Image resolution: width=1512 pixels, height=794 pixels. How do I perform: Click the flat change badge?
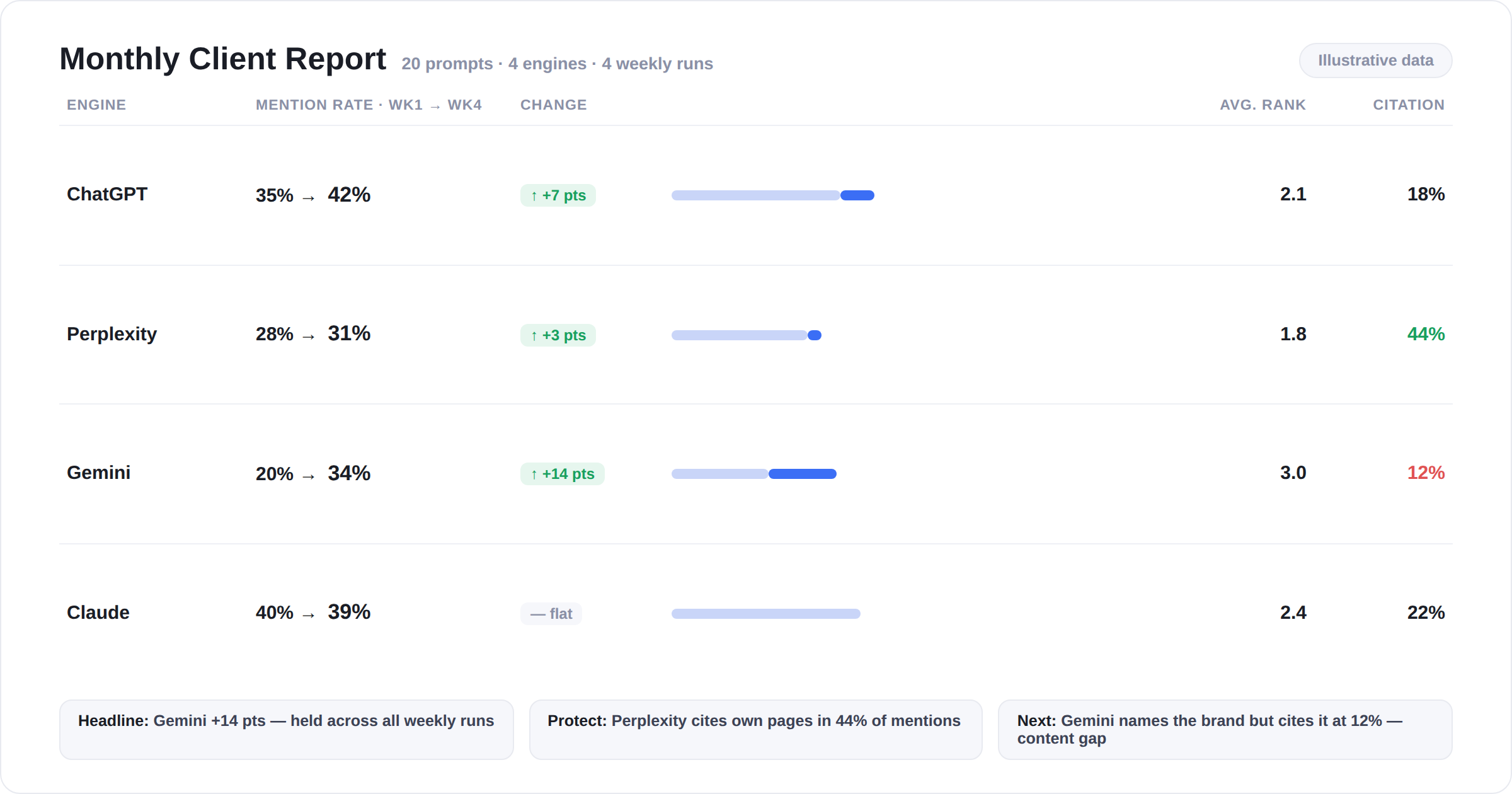(x=551, y=614)
